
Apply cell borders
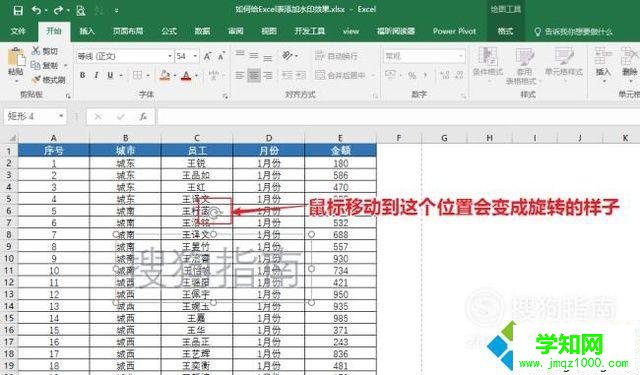click(x=138, y=75)
